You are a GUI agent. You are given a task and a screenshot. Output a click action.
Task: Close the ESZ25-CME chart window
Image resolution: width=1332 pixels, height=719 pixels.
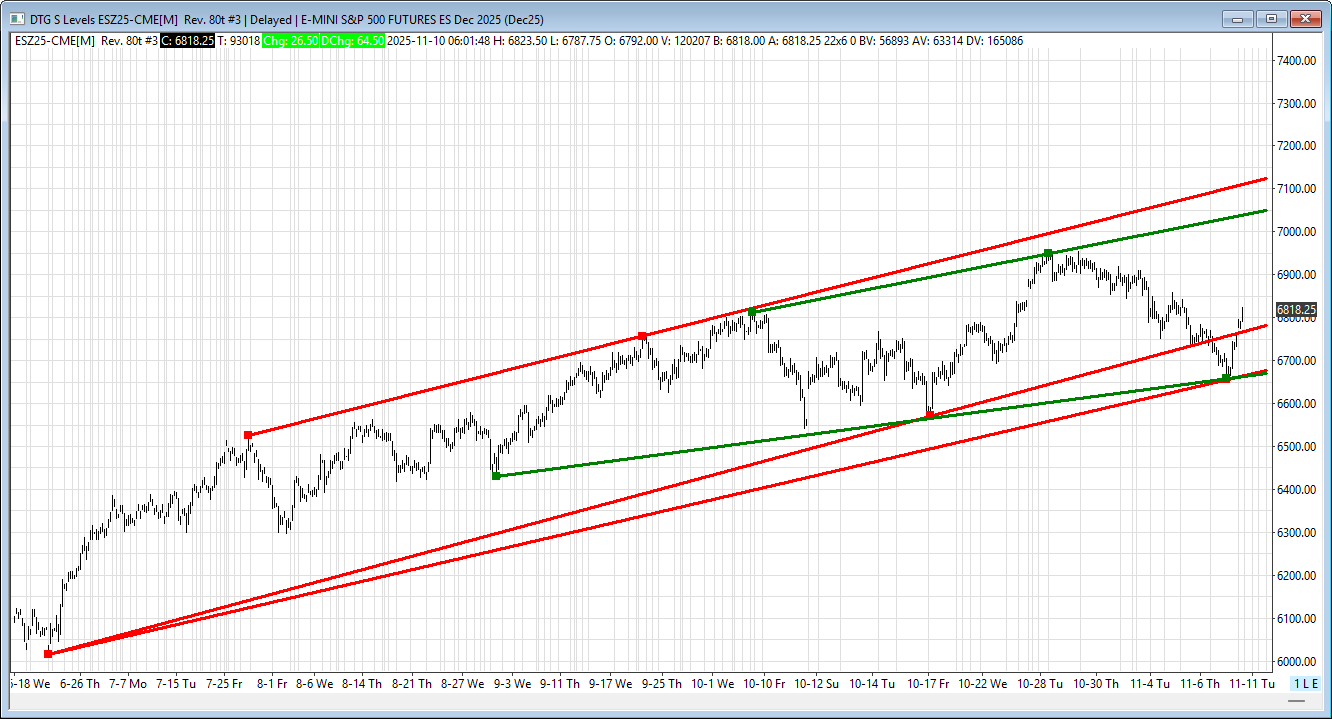pyautogui.click(x=1305, y=18)
